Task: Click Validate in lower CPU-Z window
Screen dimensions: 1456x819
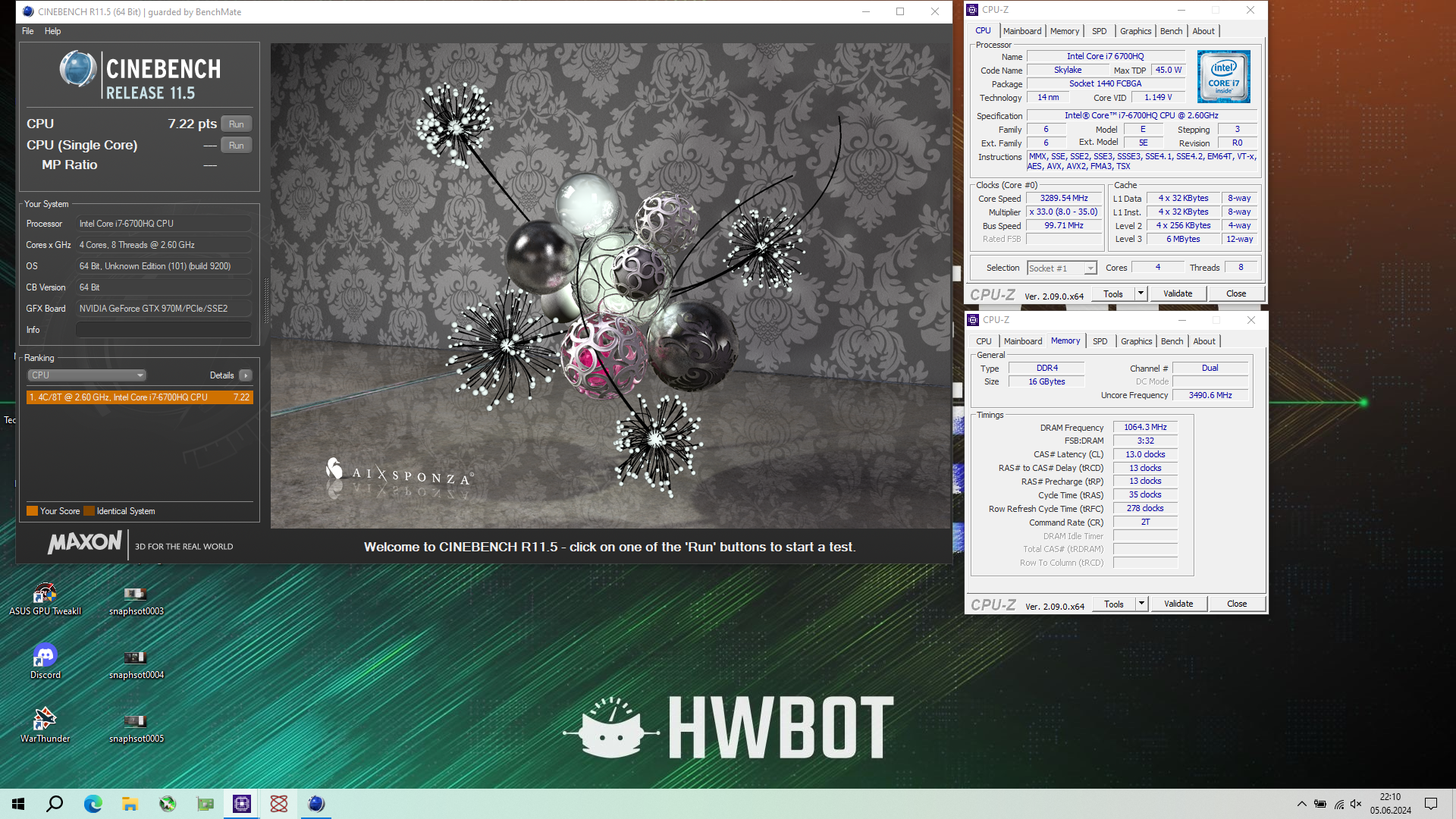Action: (1178, 604)
